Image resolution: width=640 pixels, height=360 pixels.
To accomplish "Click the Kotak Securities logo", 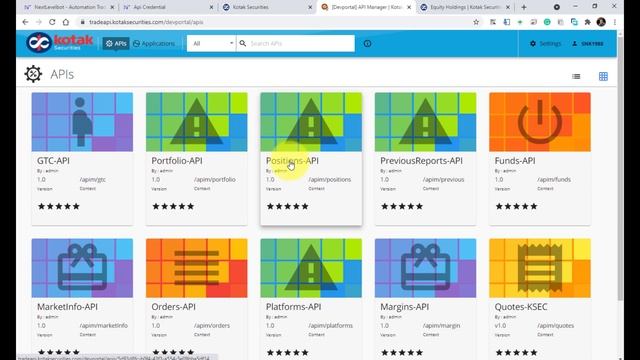I will pos(60,42).
